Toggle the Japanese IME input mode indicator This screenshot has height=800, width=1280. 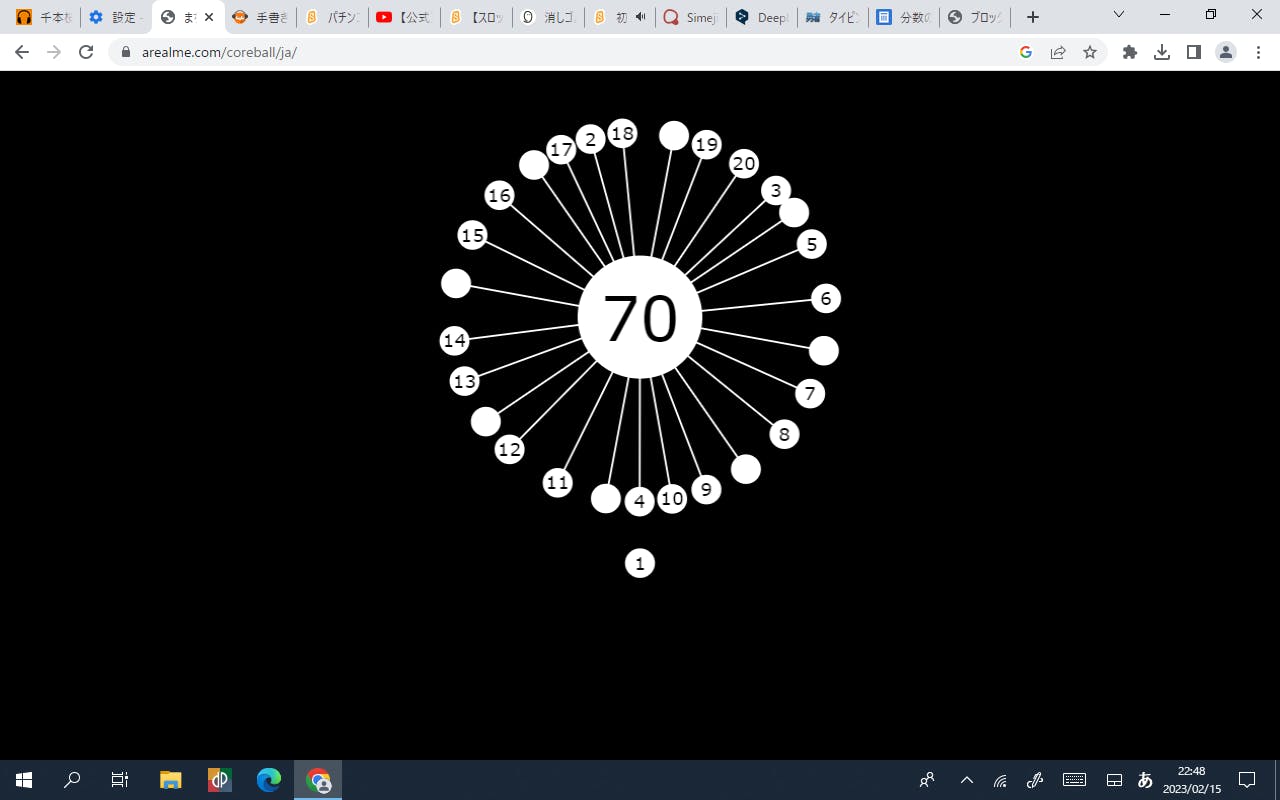[1145, 780]
